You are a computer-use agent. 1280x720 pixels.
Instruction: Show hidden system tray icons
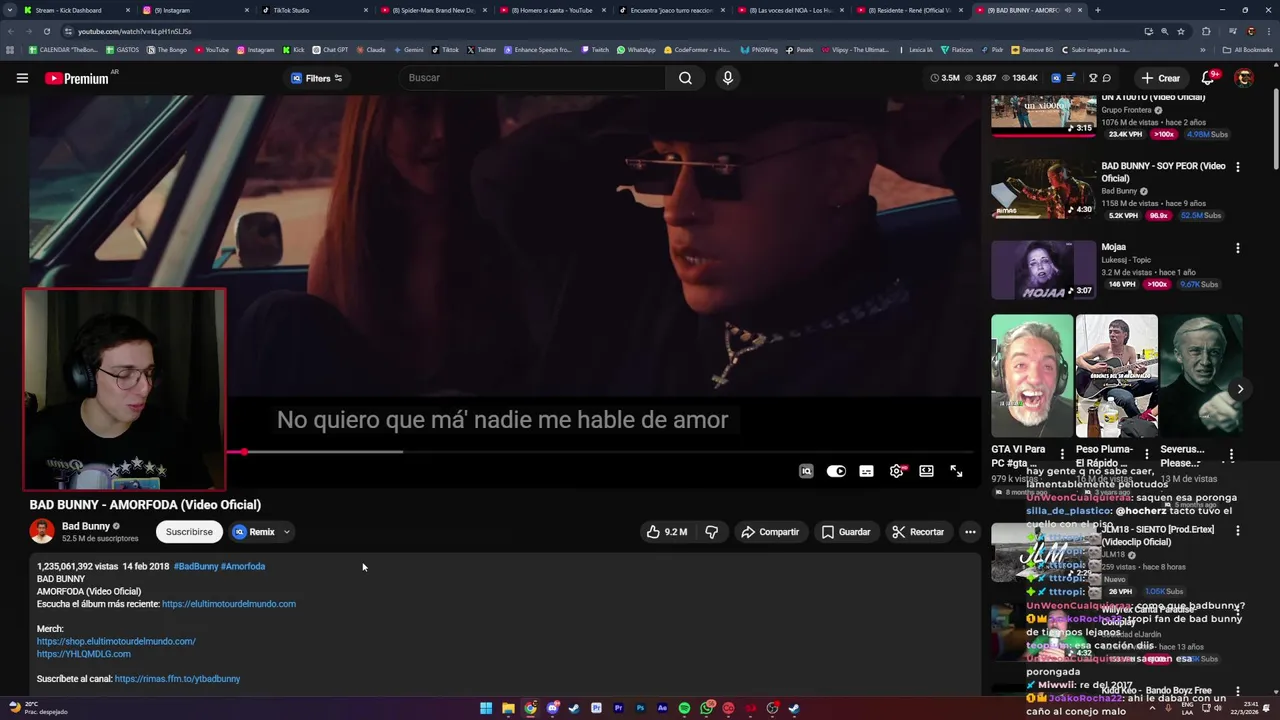[x=1152, y=708]
